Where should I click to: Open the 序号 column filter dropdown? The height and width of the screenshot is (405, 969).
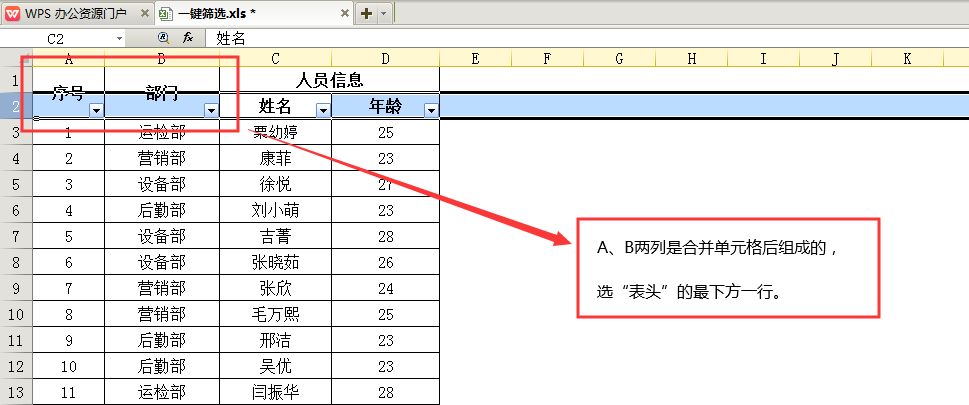96,111
